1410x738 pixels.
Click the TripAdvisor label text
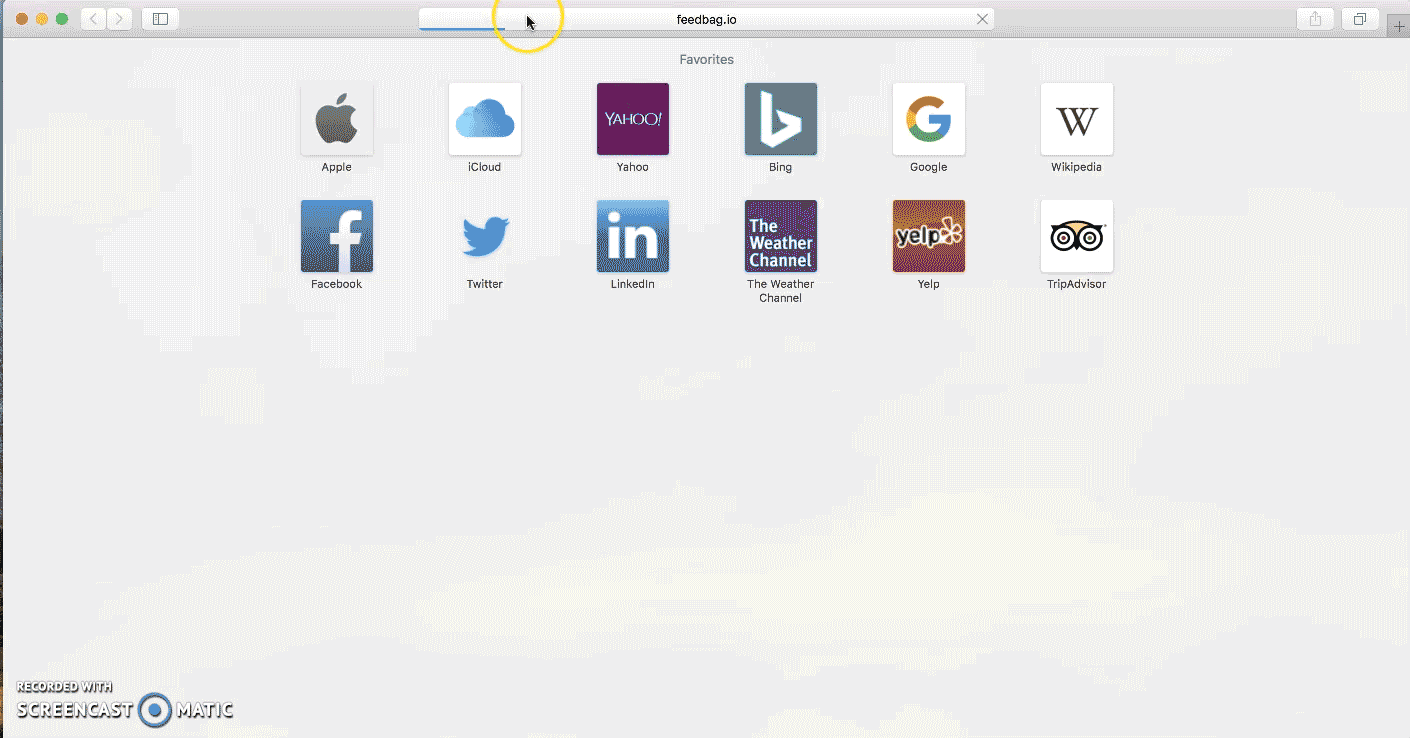(x=1077, y=284)
